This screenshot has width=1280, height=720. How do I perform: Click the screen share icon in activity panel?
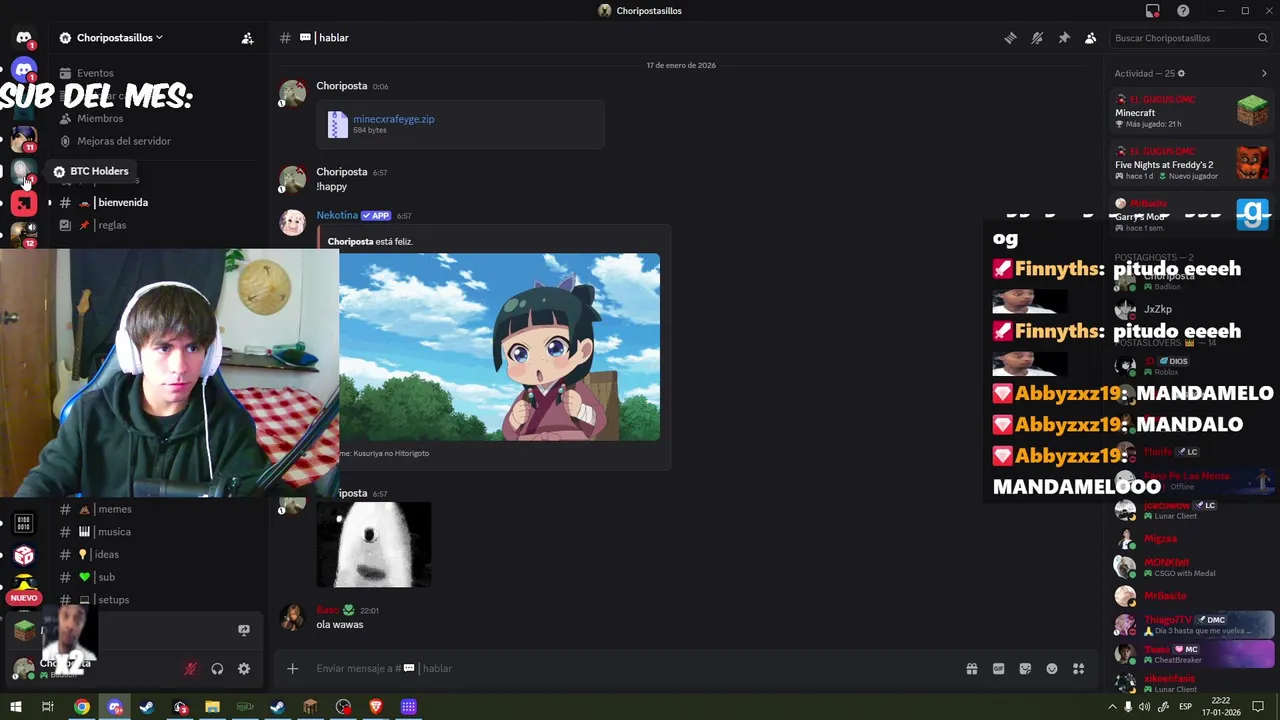point(243,630)
